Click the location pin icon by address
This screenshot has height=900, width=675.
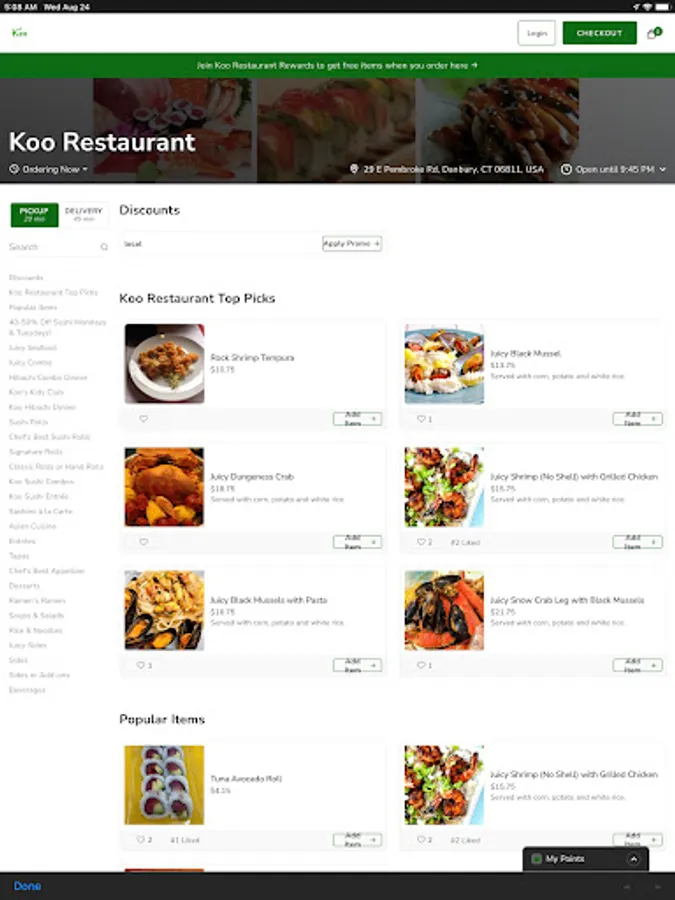click(x=354, y=169)
